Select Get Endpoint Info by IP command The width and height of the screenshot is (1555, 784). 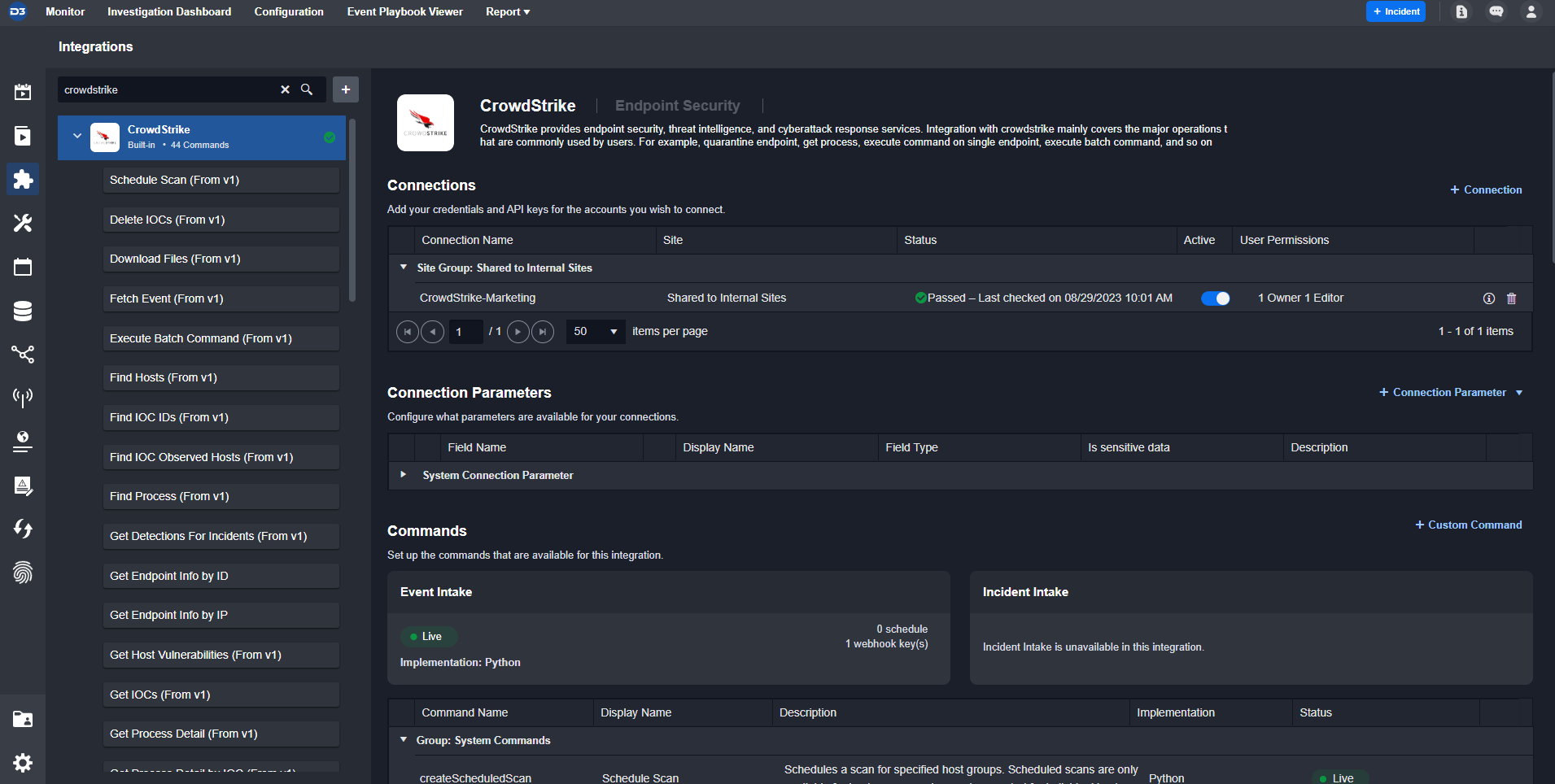point(221,615)
